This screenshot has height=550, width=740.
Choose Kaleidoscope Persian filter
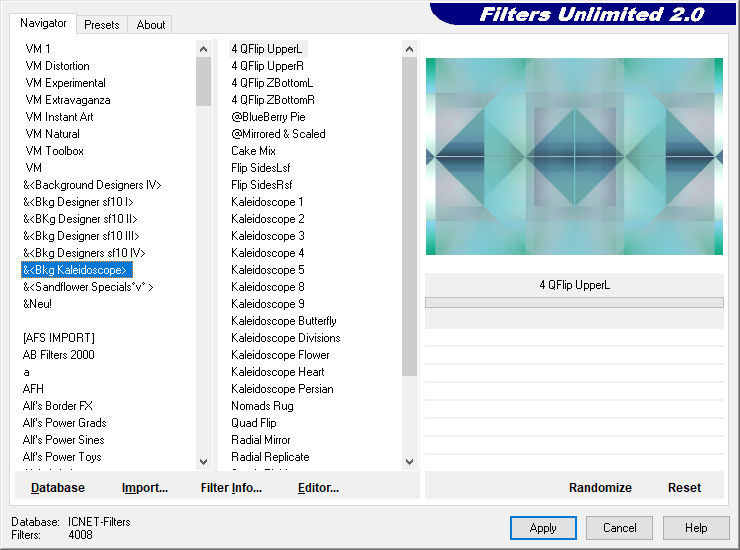282,389
